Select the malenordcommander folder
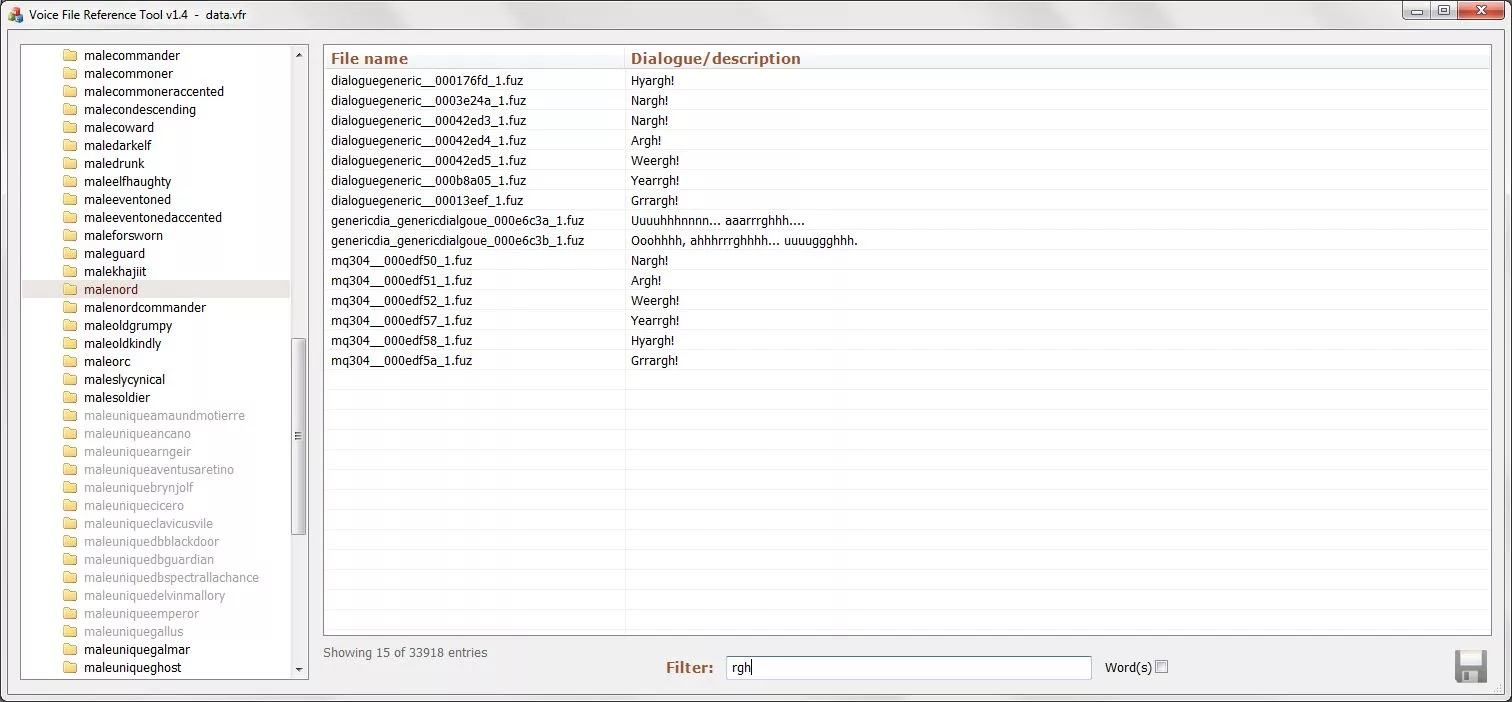1512x702 pixels. [145, 308]
